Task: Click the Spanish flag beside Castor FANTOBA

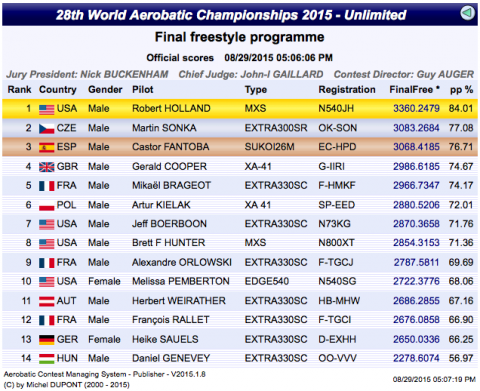Action: coord(46,147)
